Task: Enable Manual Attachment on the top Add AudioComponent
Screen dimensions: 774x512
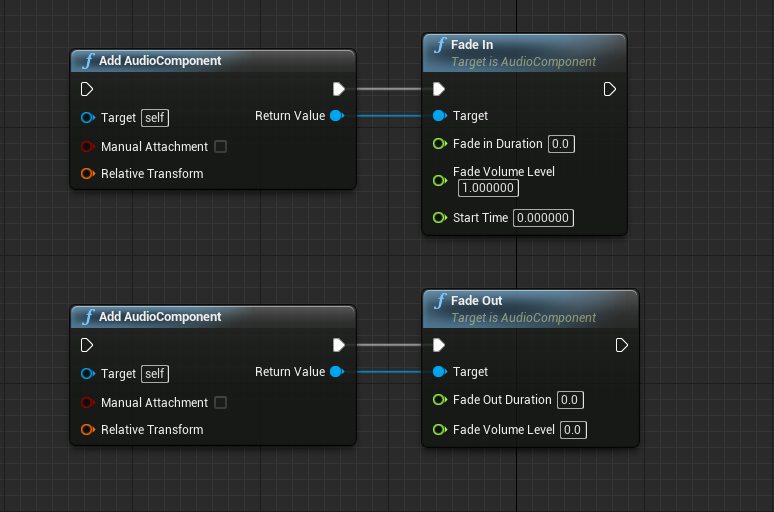Action: click(221, 147)
